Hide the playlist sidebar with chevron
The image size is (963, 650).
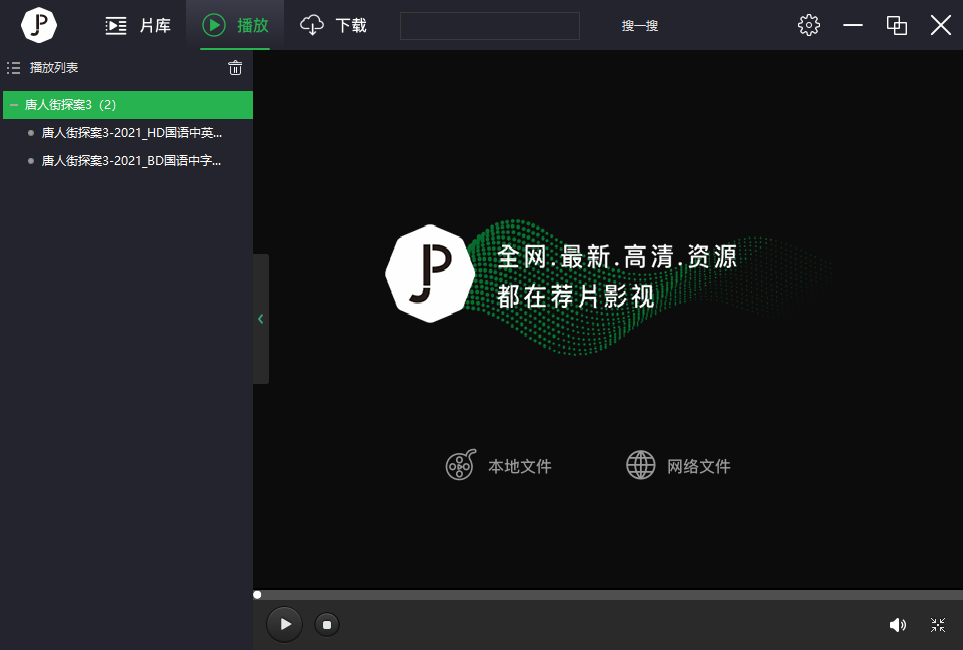(x=261, y=319)
